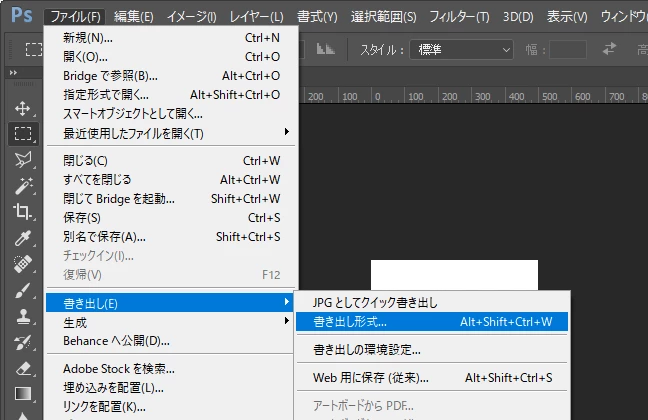Click the Photoshop Ps logo
Screen dimensions: 648x420
(21, 15)
